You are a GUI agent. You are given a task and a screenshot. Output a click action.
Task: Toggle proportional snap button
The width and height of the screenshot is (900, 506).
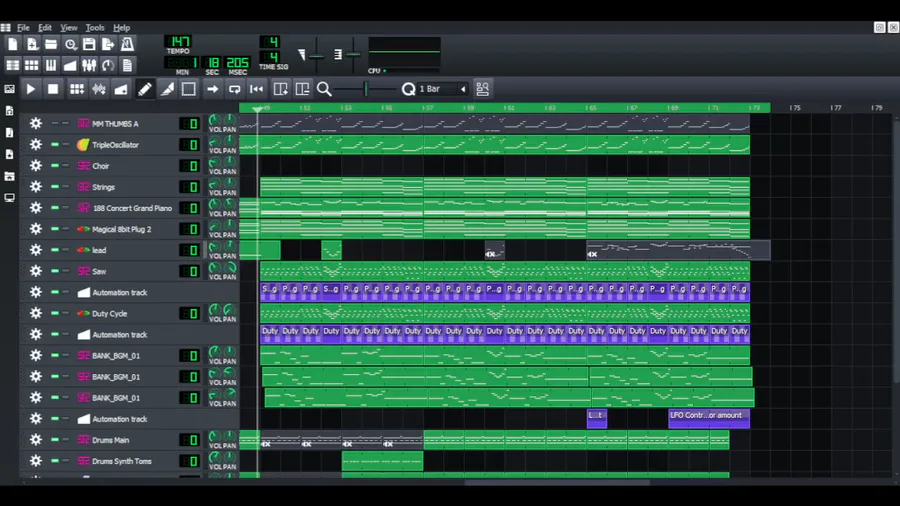[x=483, y=89]
